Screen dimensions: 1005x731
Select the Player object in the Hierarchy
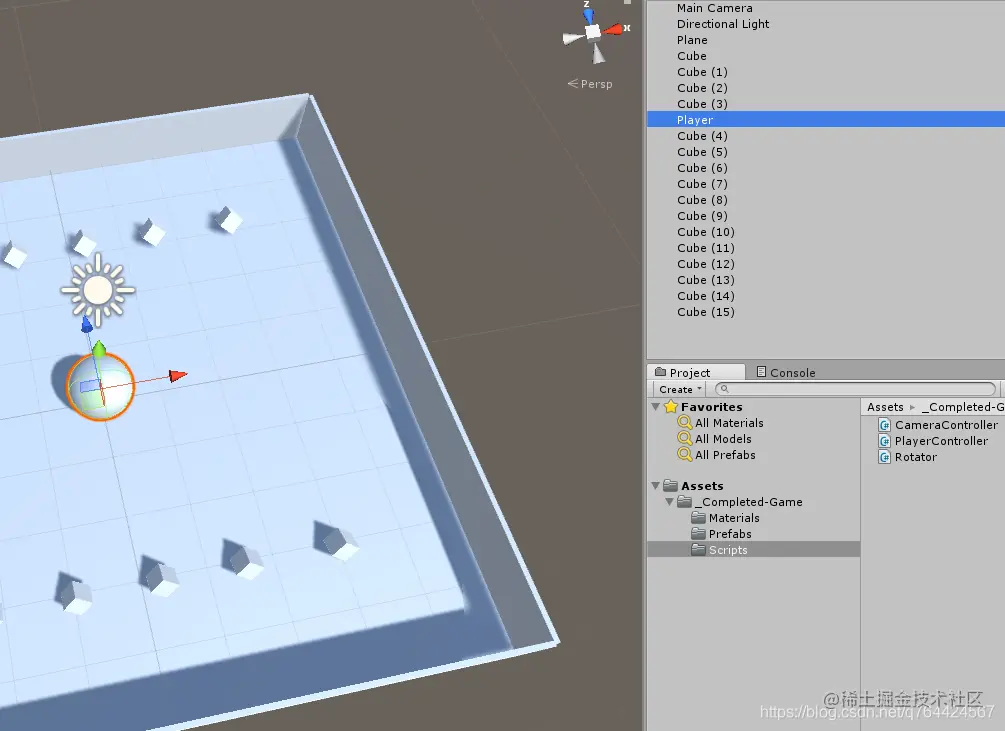(826, 120)
